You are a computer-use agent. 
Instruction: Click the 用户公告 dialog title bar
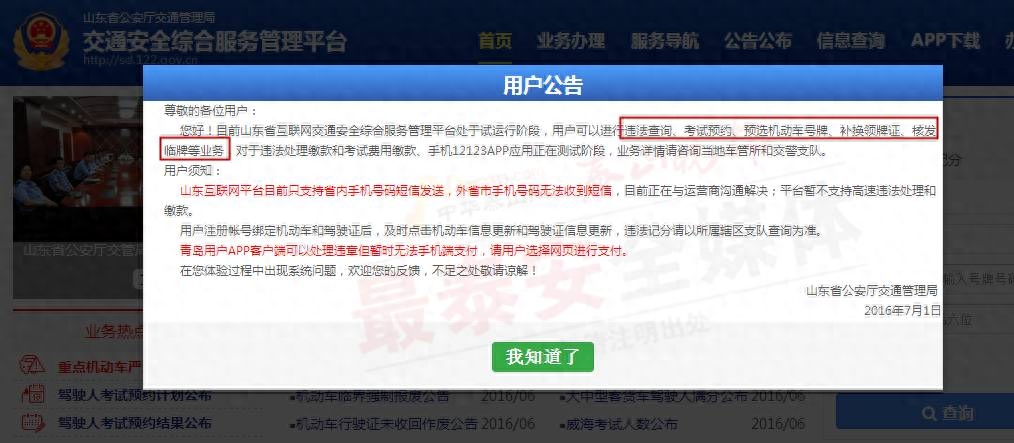(543, 85)
